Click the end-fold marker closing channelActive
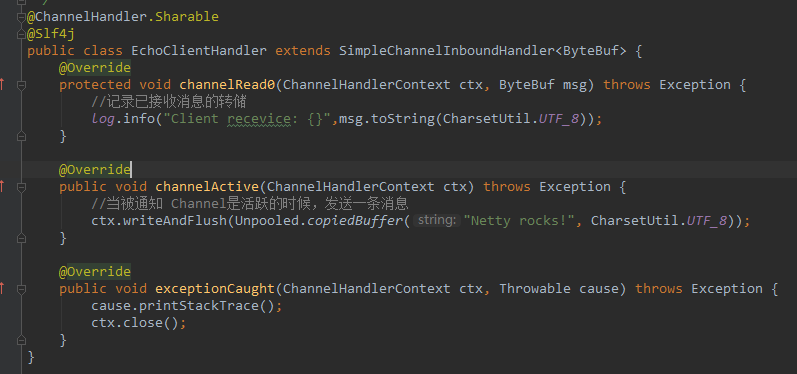The image size is (797, 374). [21, 238]
